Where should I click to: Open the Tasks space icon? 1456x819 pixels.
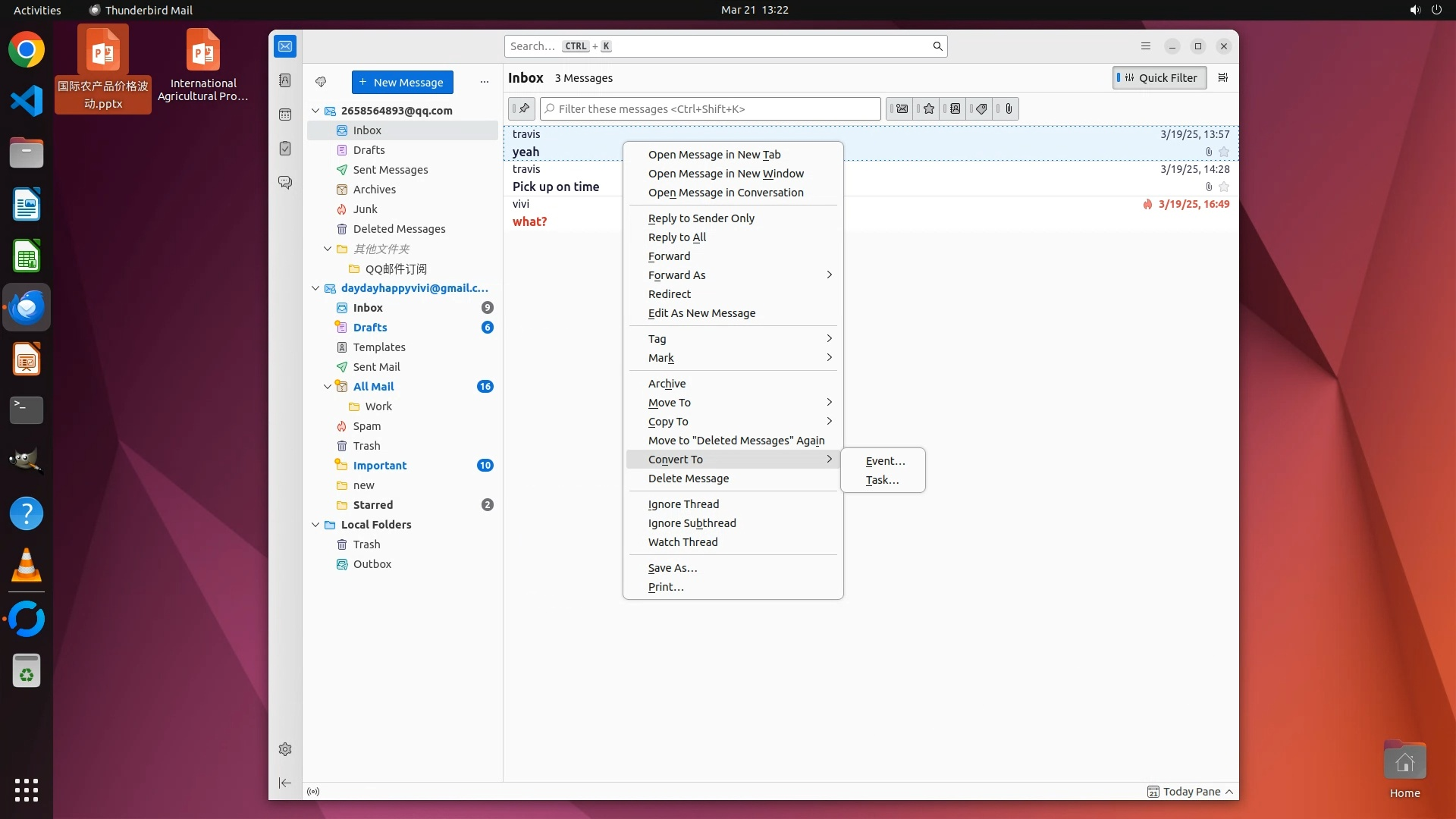click(285, 149)
